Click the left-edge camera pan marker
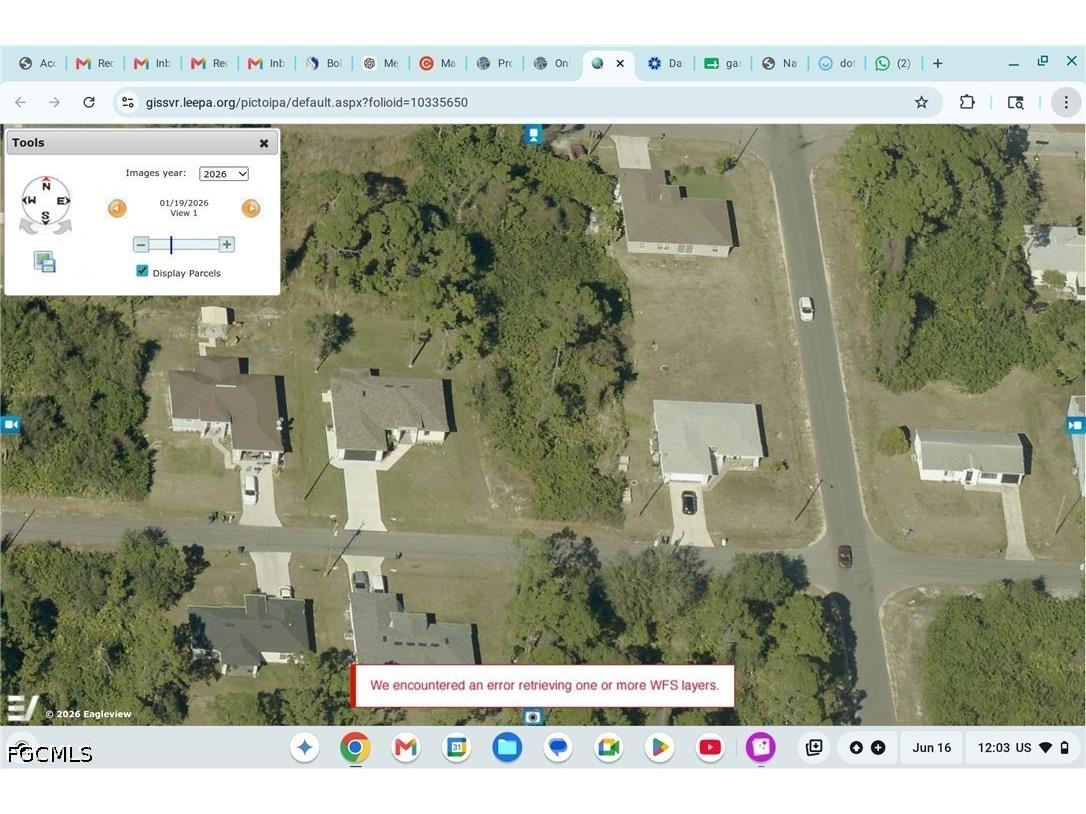 coord(10,424)
